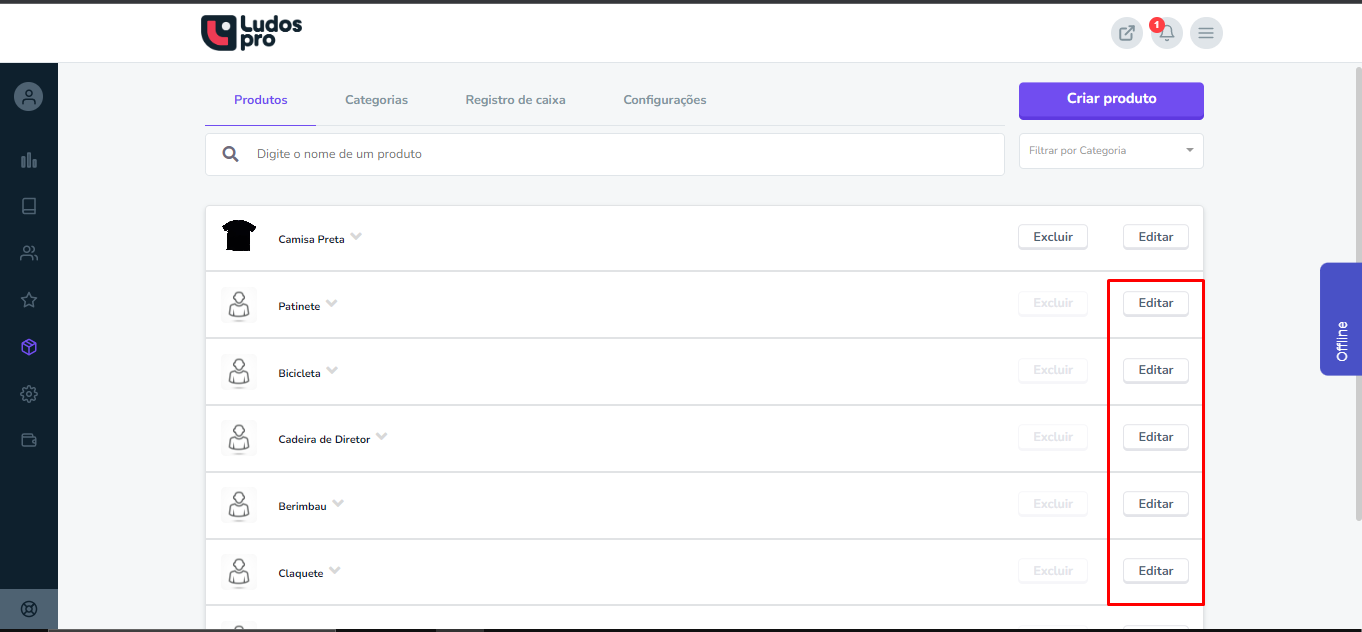Viewport: 1362px width, 632px height.
Task: Click the LudosPro logo
Action: coord(251,33)
